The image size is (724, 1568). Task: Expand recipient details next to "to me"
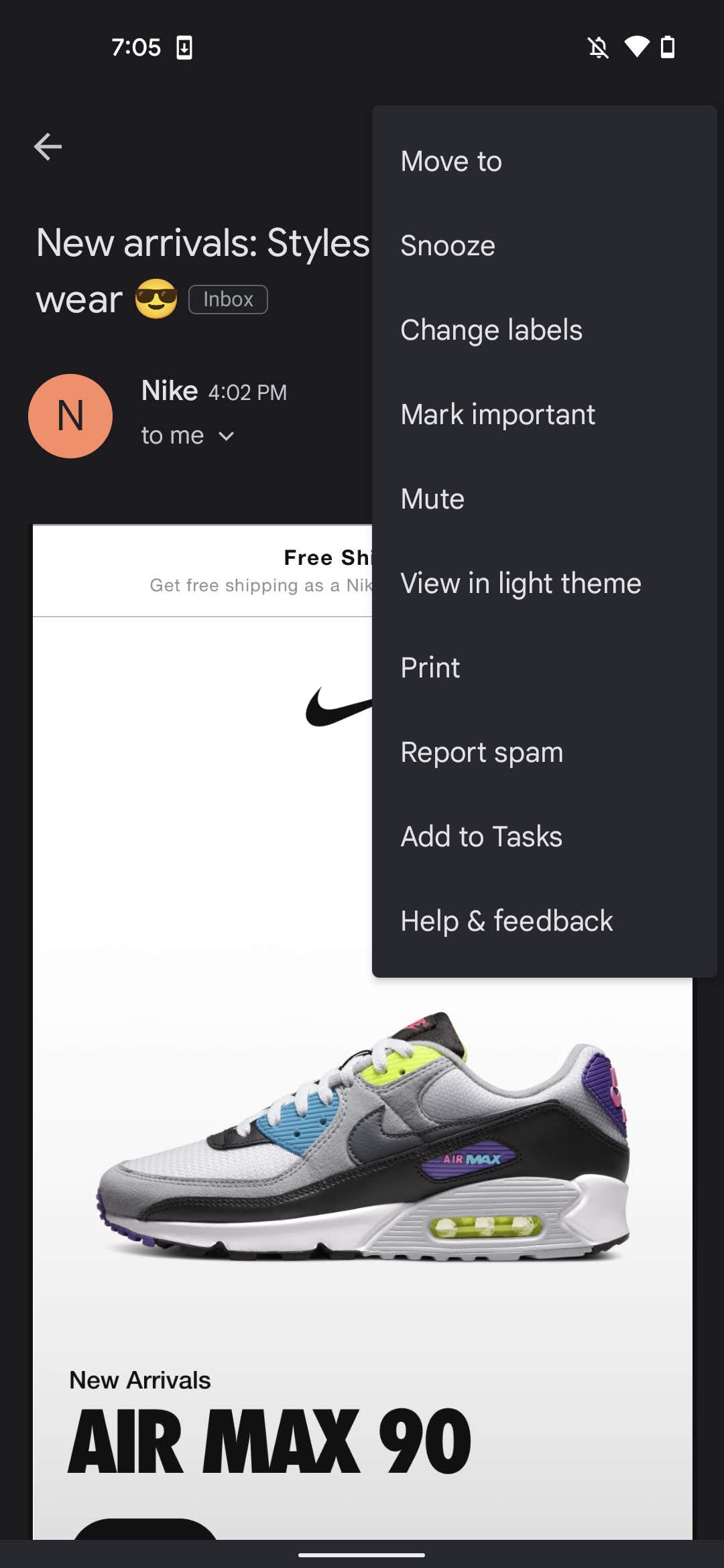coord(227,436)
